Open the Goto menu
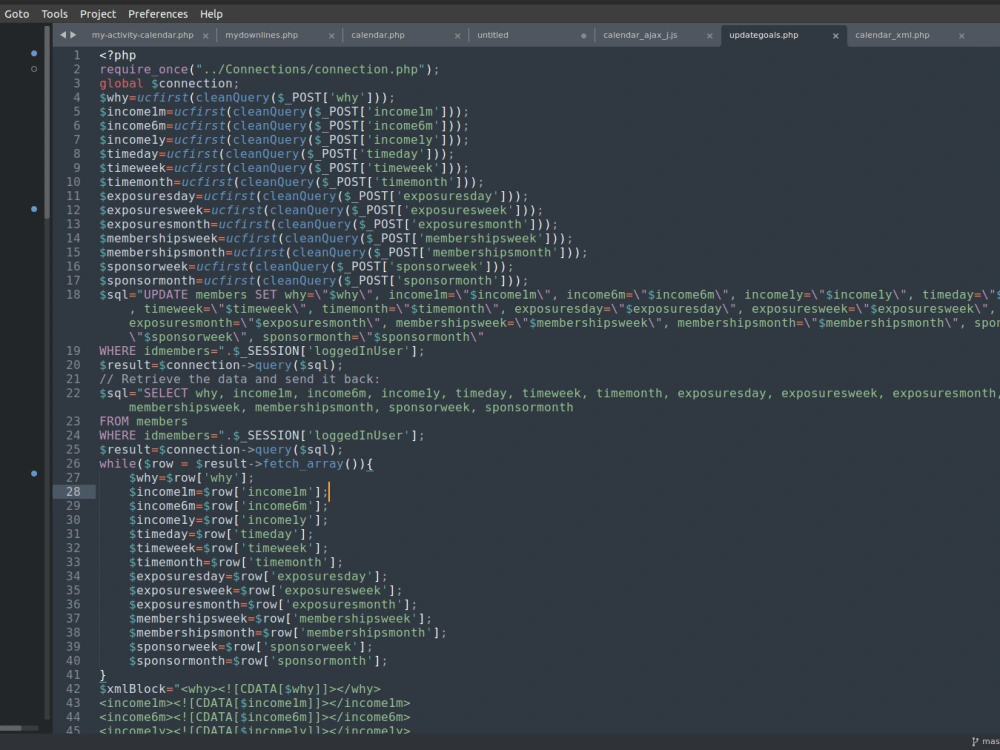Viewport: 1000px width, 750px height. click(17, 14)
